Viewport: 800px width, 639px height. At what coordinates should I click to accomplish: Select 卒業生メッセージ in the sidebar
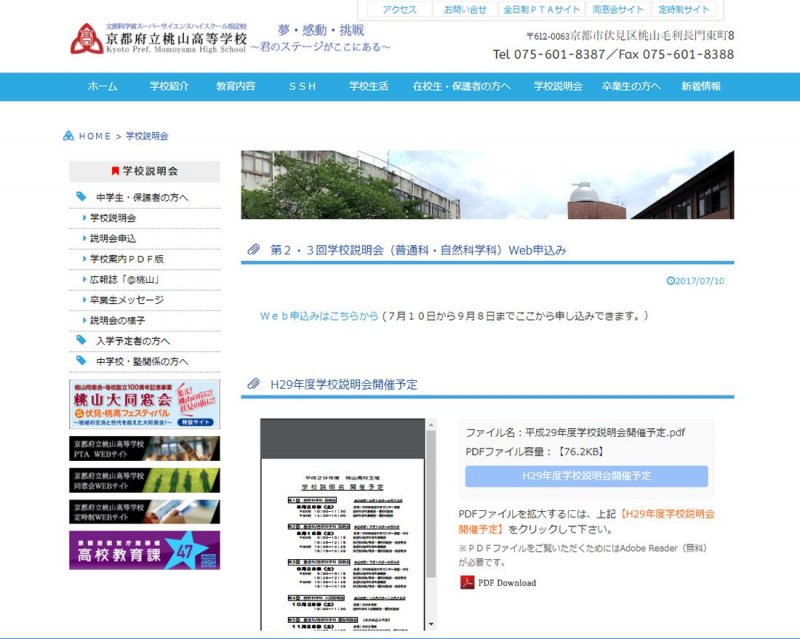tap(126, 300)
